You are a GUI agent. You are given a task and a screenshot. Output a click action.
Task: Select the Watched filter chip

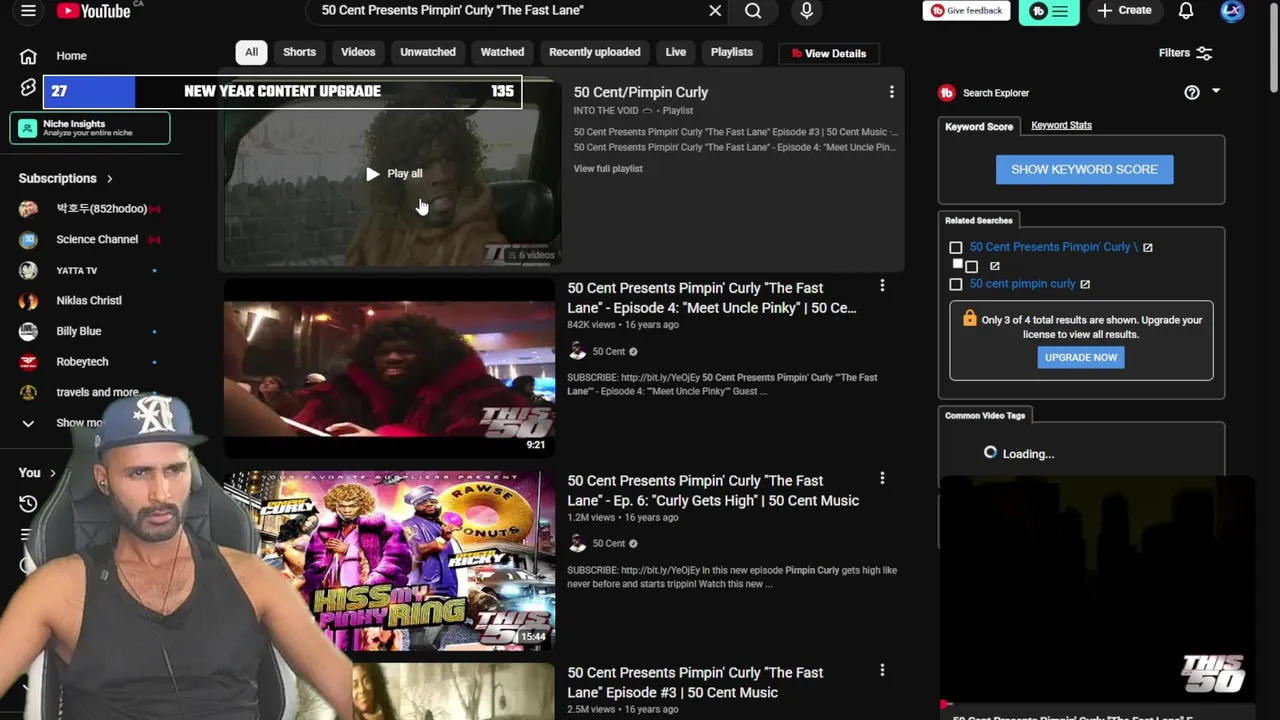[x=502, y=52]
